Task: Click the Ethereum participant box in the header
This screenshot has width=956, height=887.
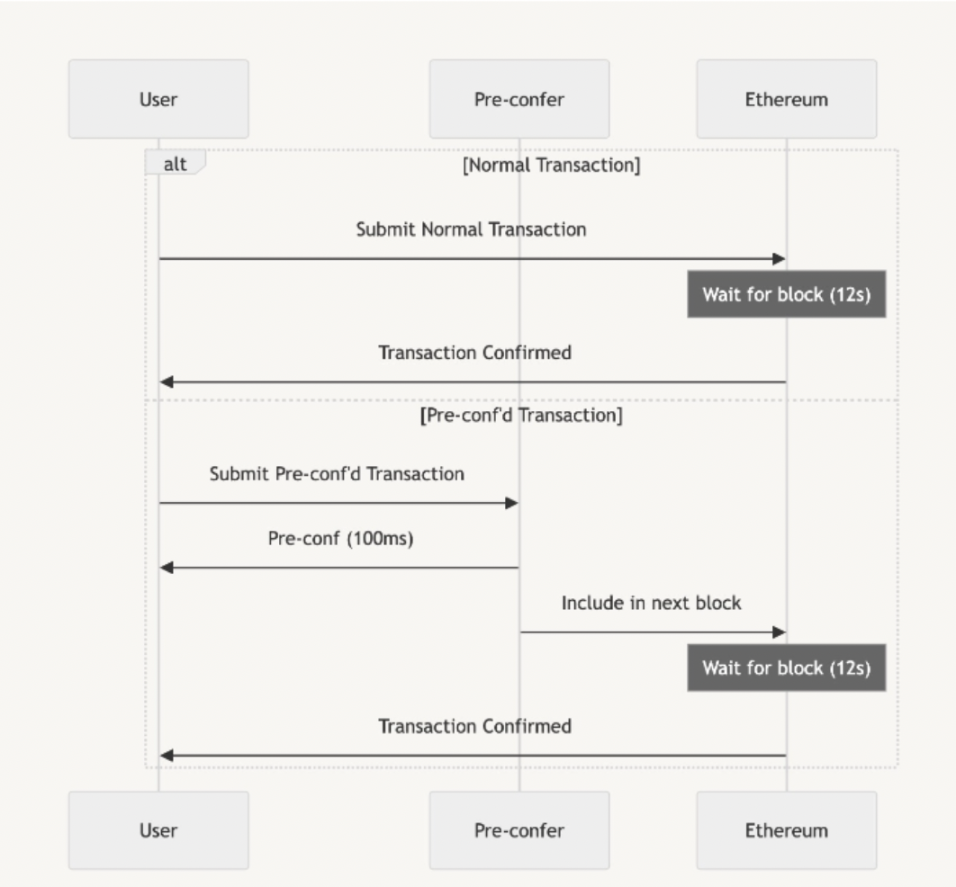Action: 786,99
